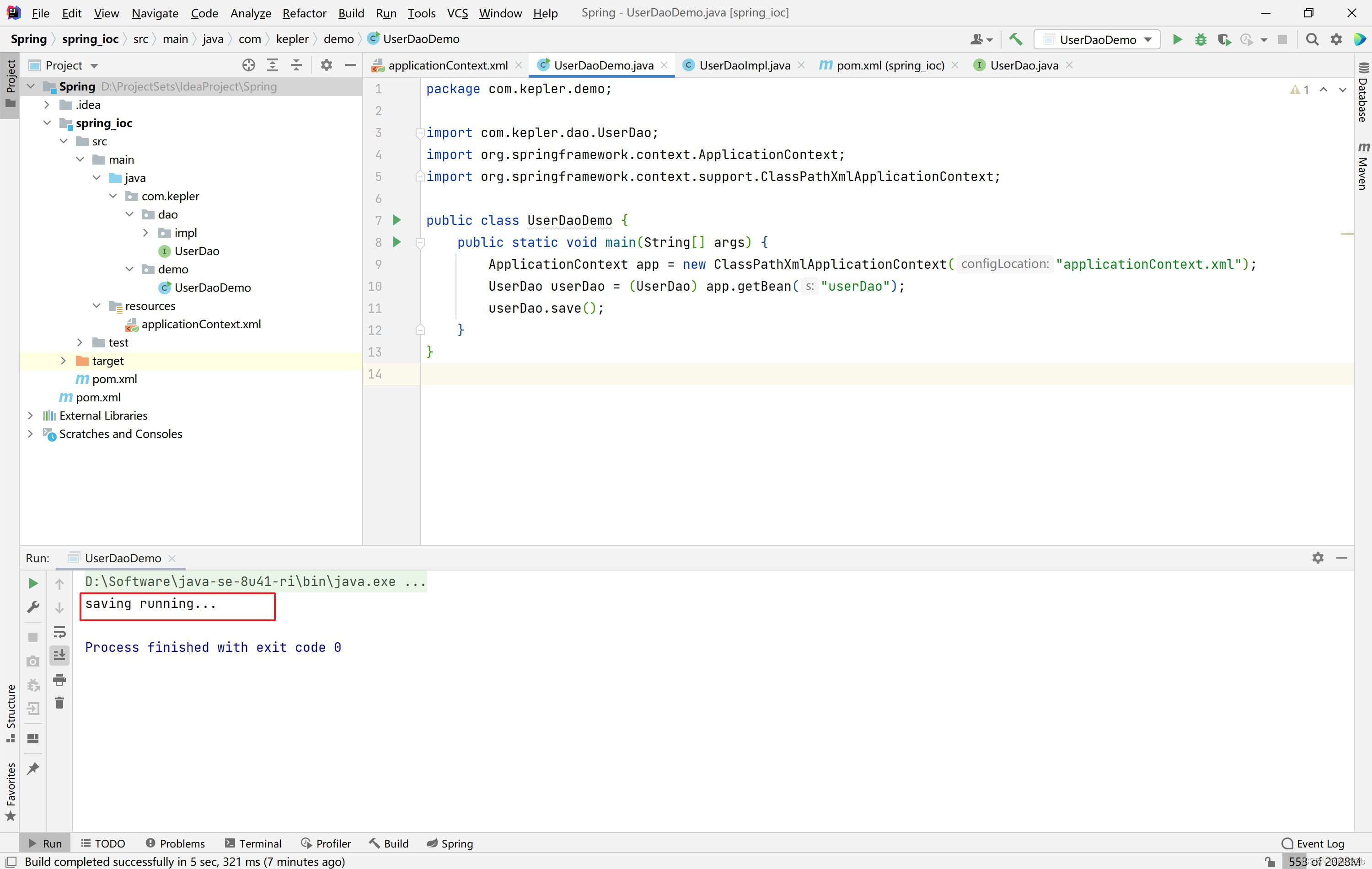Open the Event Log
Image resolution: width=1372 pixels, height=869 pixels.
[x=1313, y=843]
